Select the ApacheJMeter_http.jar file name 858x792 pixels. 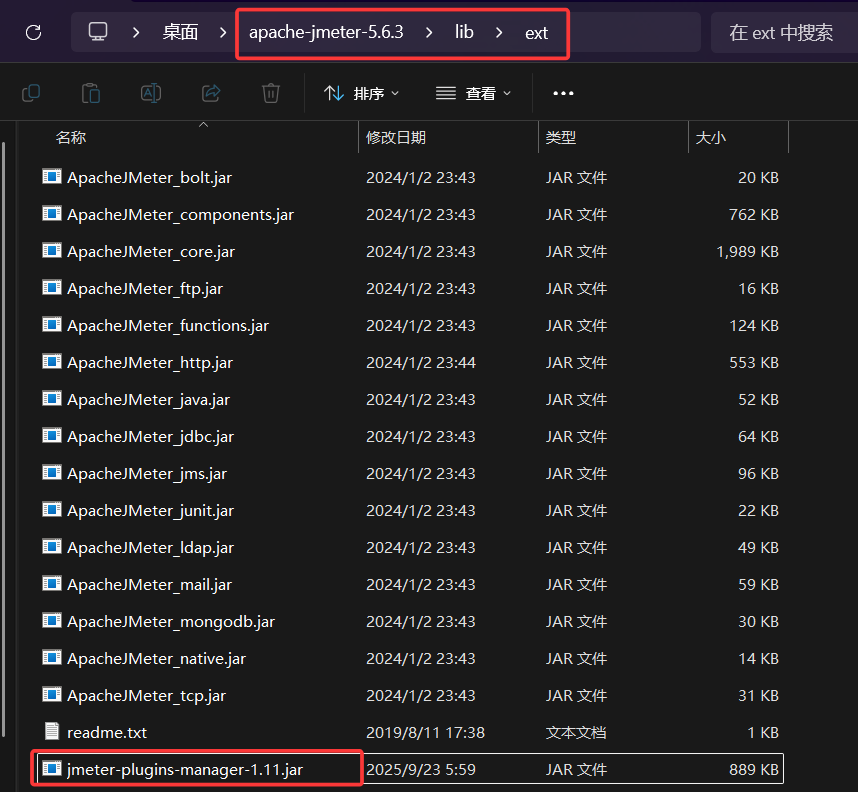coord(150,363)
